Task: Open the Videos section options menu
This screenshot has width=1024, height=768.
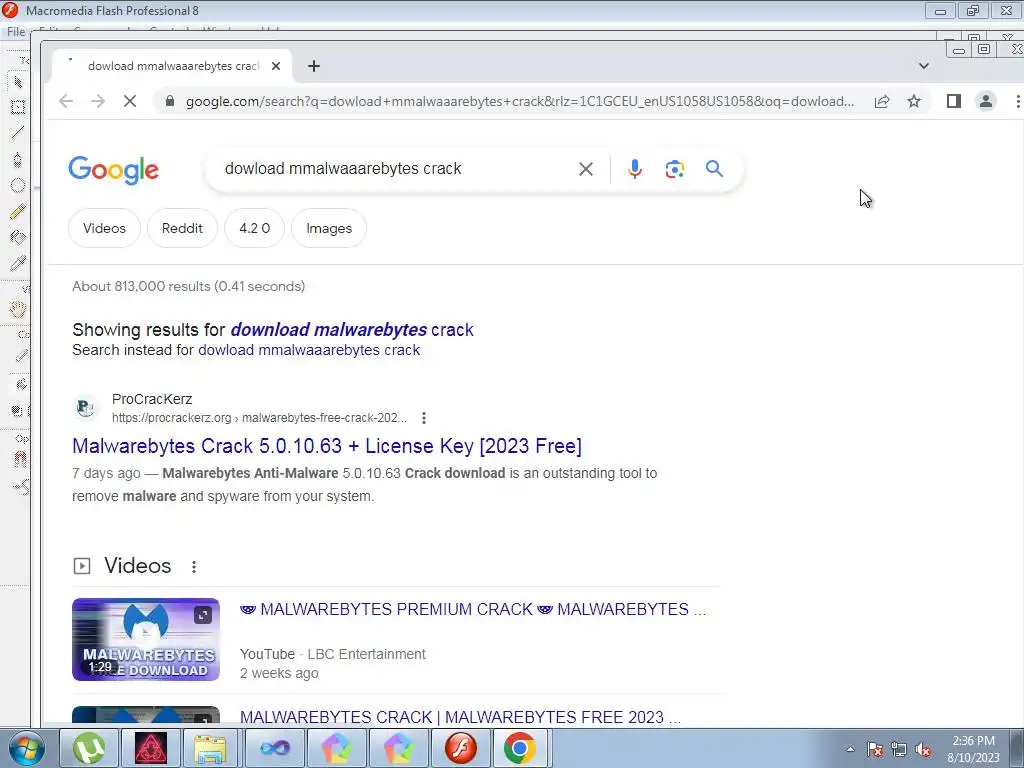Action: click(x=194, y=567)
